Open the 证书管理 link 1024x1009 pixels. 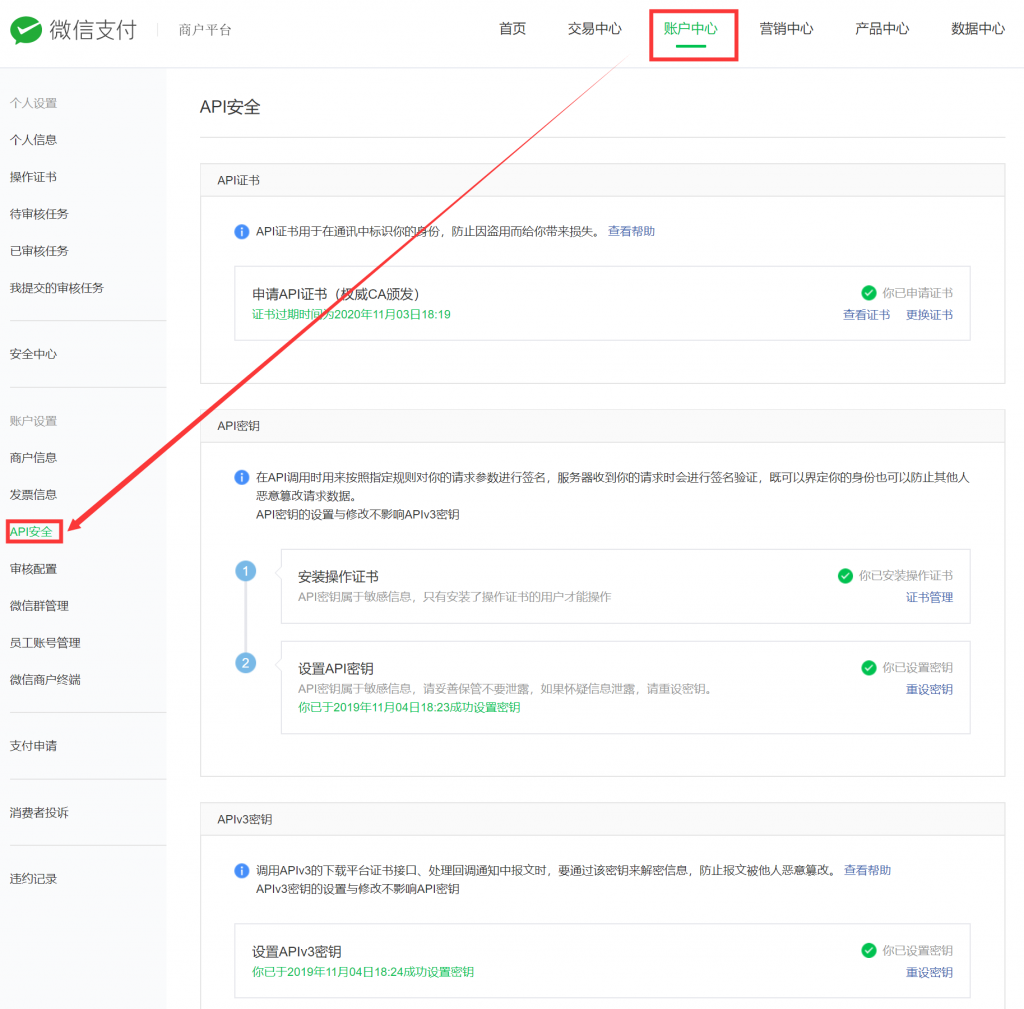click(929, 597)
